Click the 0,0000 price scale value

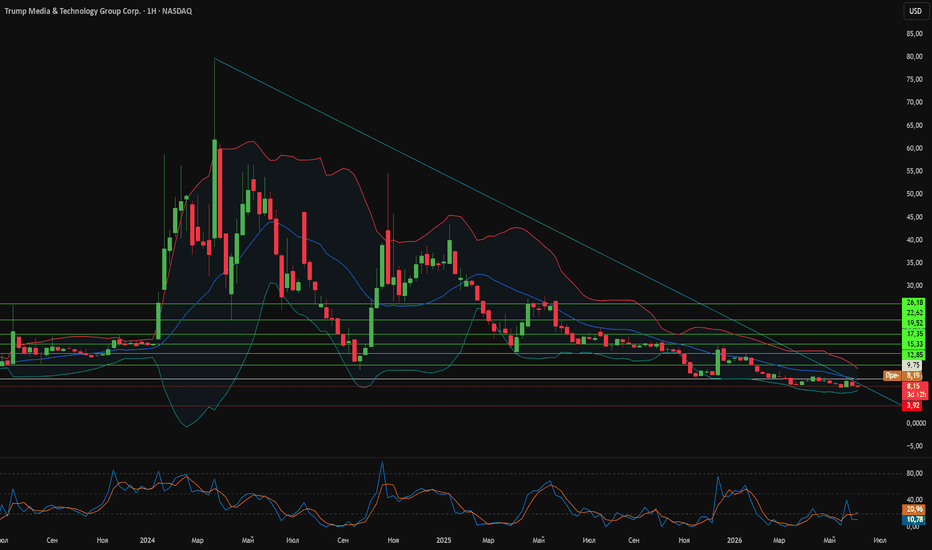pyautogui.click(x=915, y=423)
